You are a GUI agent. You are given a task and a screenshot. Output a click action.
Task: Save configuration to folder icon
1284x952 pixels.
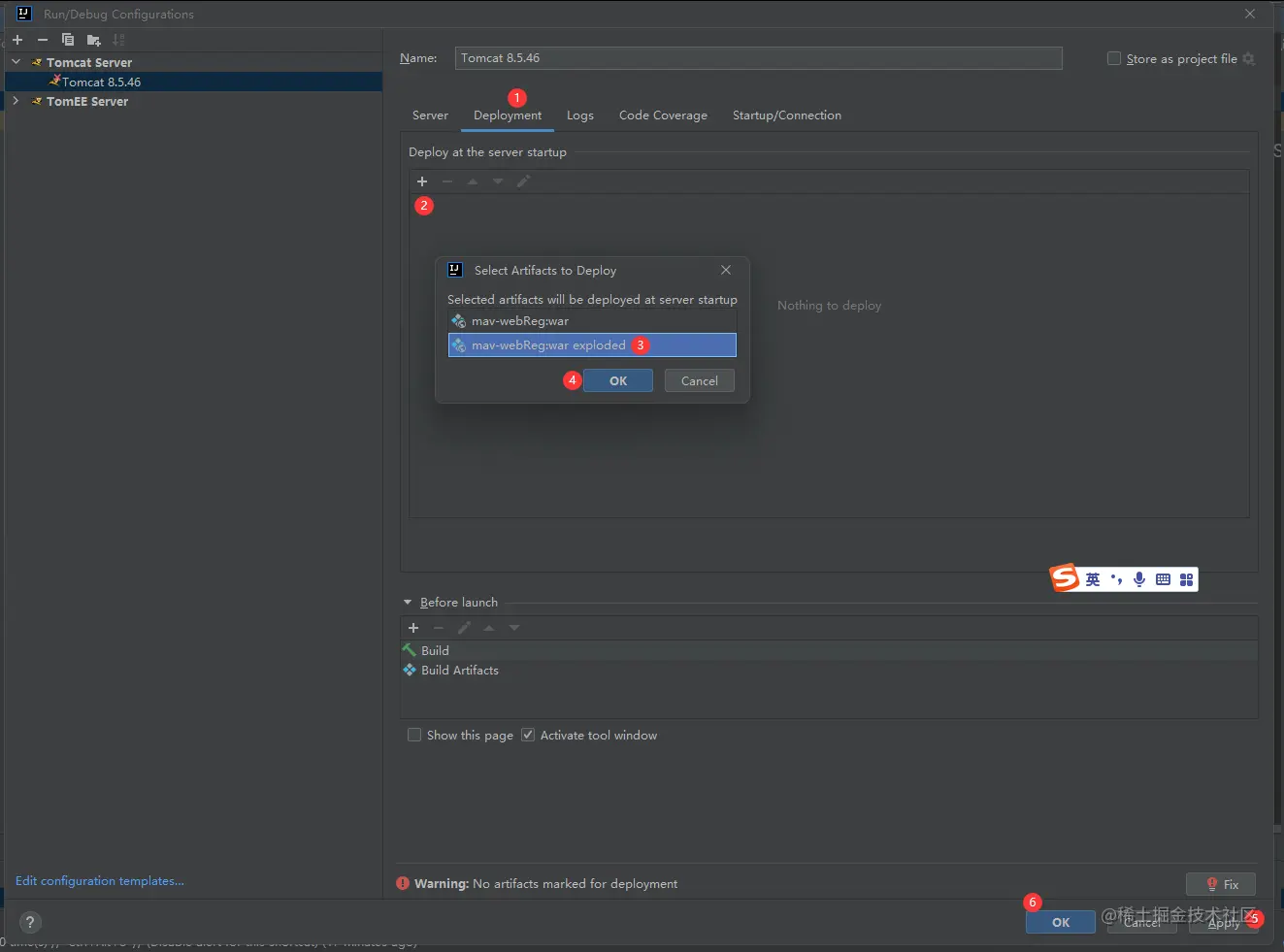coord(93,40)
